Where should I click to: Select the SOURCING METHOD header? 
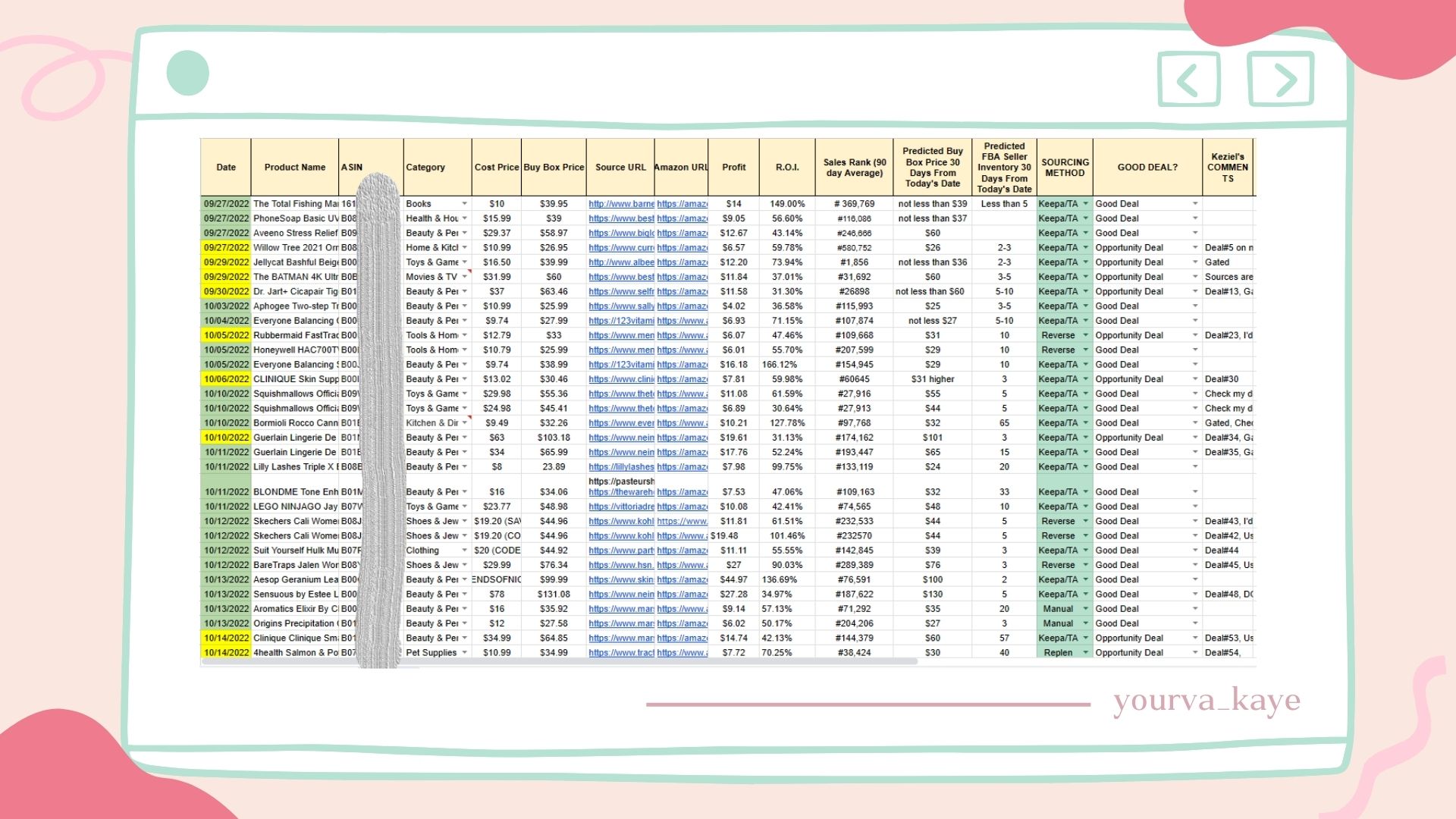pyautogui.click(x=1065, y=168)
